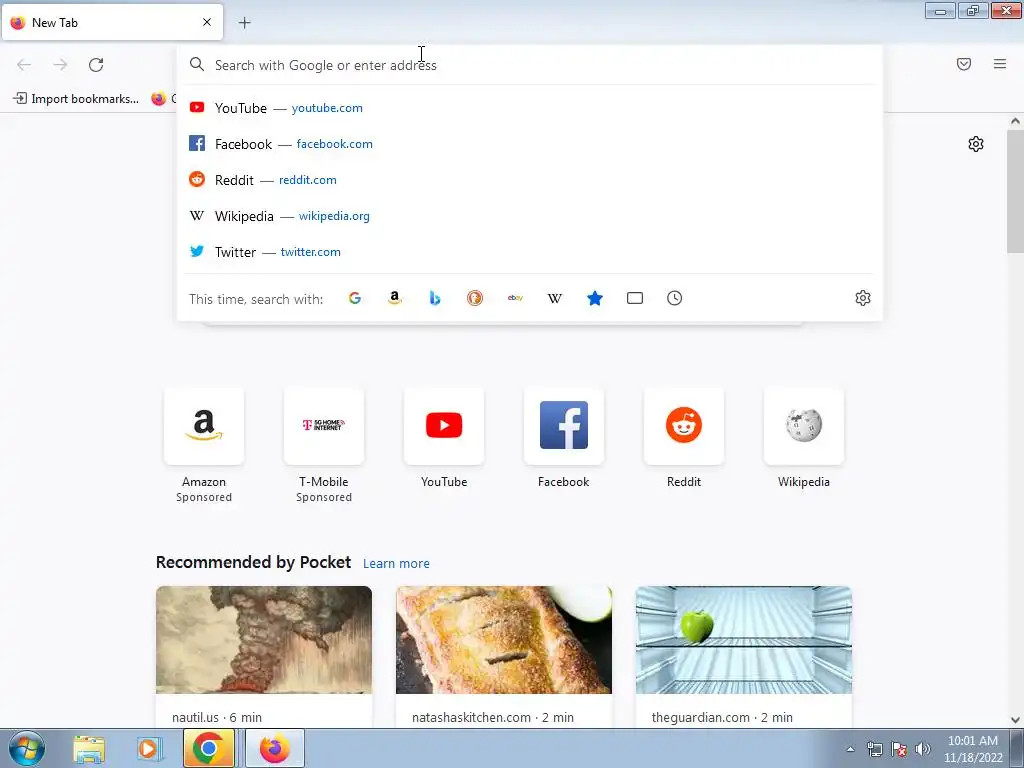Image resolution: width=1024 pixels, height=768 pixels.
Task: Open theguardian.com Pocket story card
Action: tap(744, 656)
